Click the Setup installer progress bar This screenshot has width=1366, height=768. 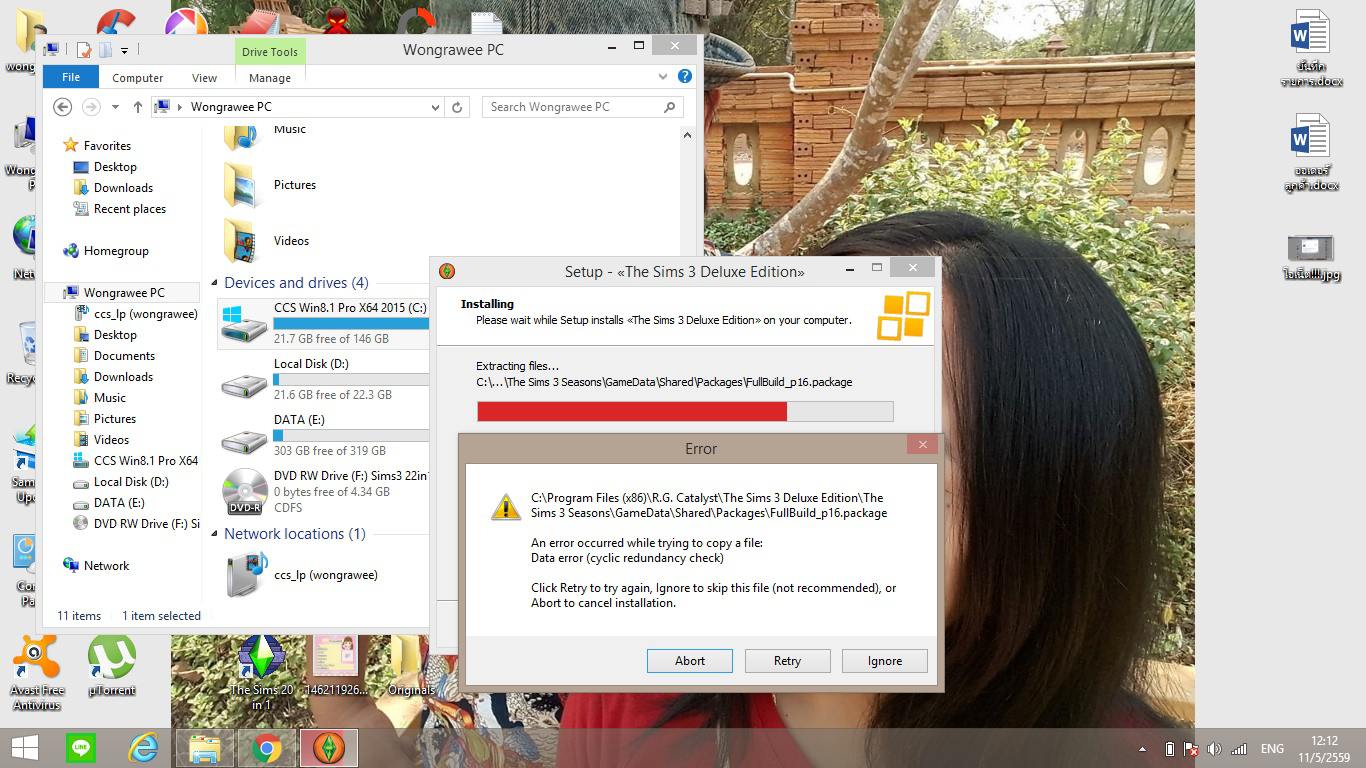[685, 411]
